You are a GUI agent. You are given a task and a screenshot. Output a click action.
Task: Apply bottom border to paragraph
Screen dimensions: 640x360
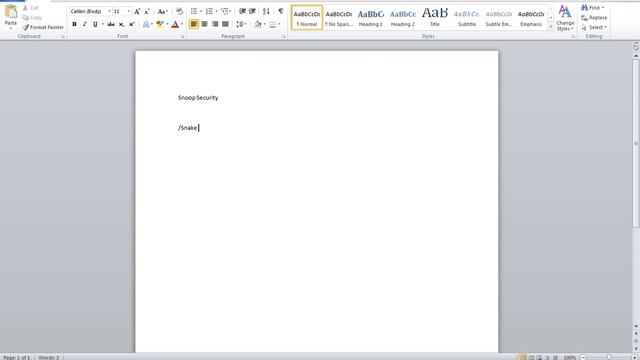[x=273, y=24]
